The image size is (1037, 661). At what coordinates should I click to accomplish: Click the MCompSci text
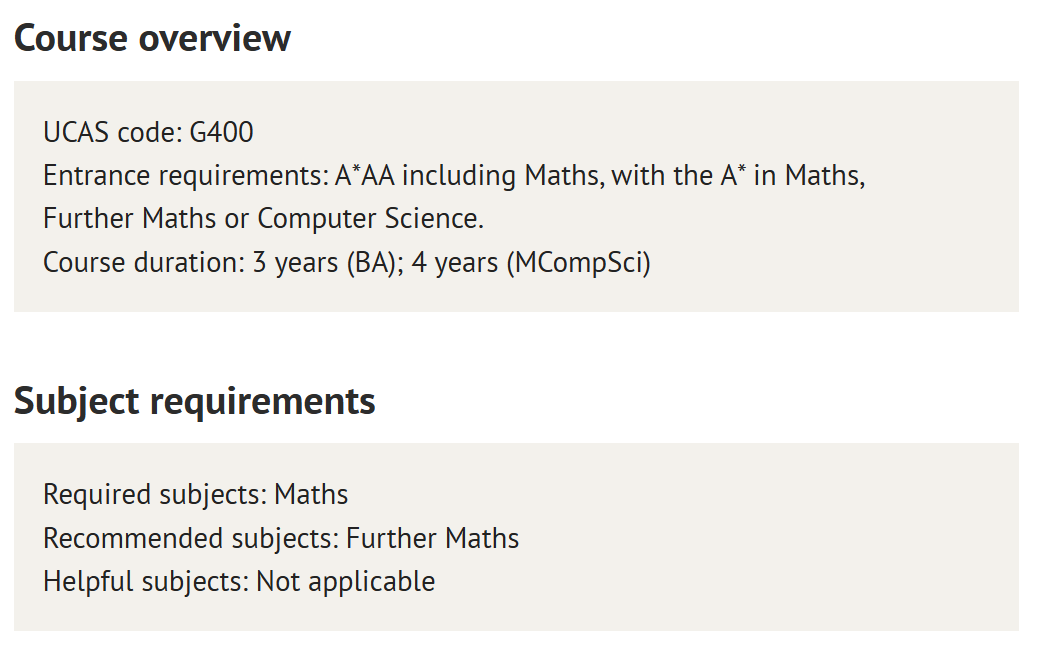579,263
